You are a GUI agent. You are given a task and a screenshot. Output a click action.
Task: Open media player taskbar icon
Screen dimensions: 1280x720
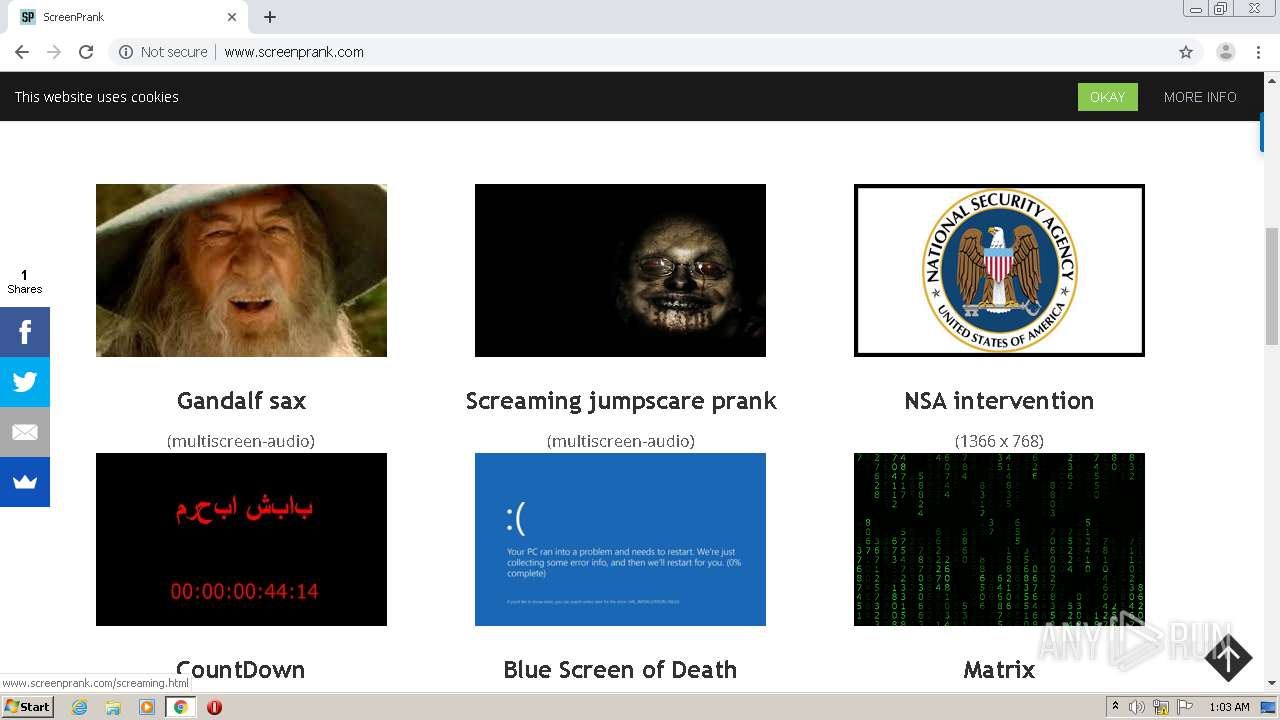point(147,707)
